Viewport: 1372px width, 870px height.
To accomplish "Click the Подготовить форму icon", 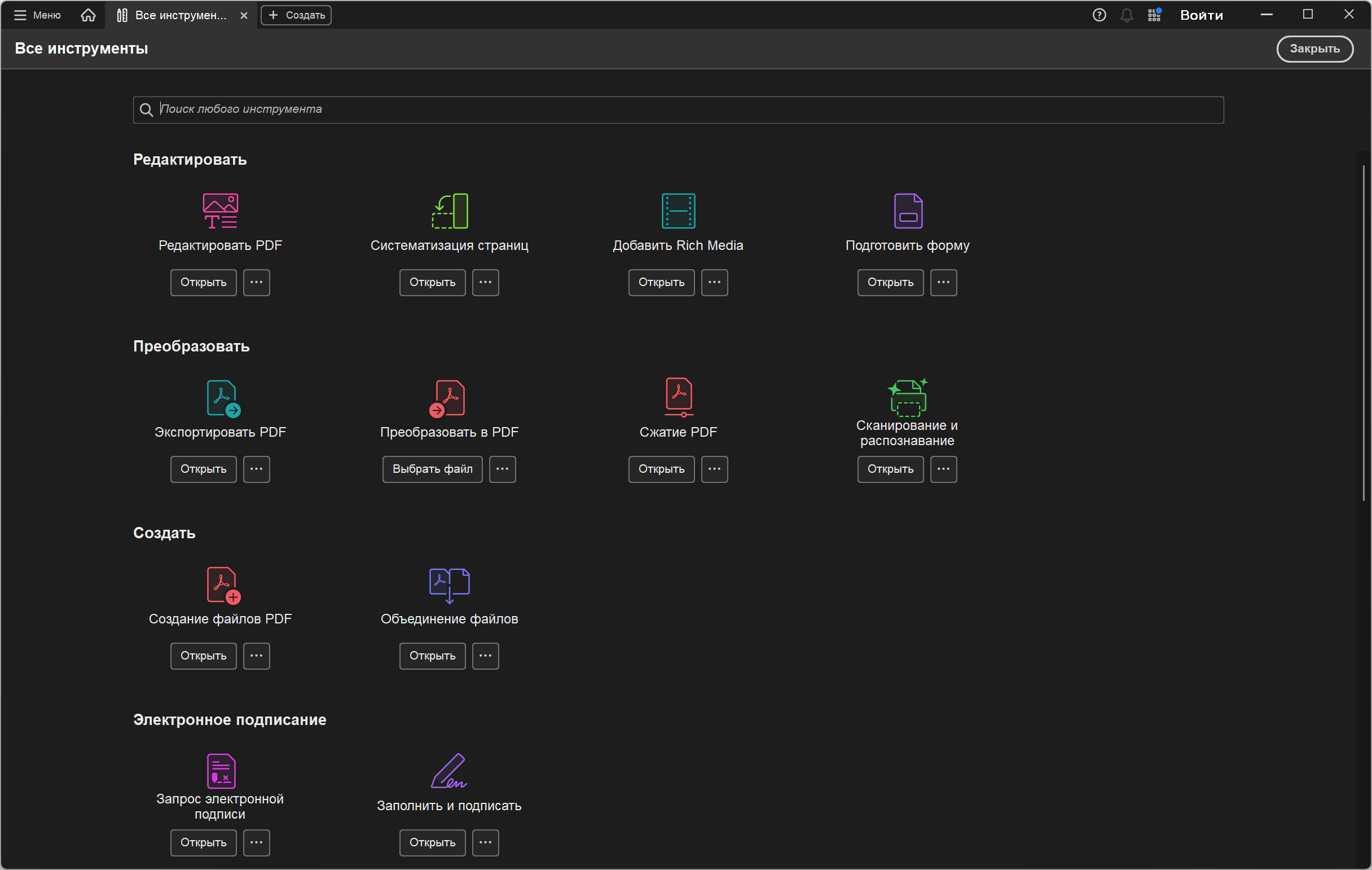I will pyautogui.click(x=908, y=211).
